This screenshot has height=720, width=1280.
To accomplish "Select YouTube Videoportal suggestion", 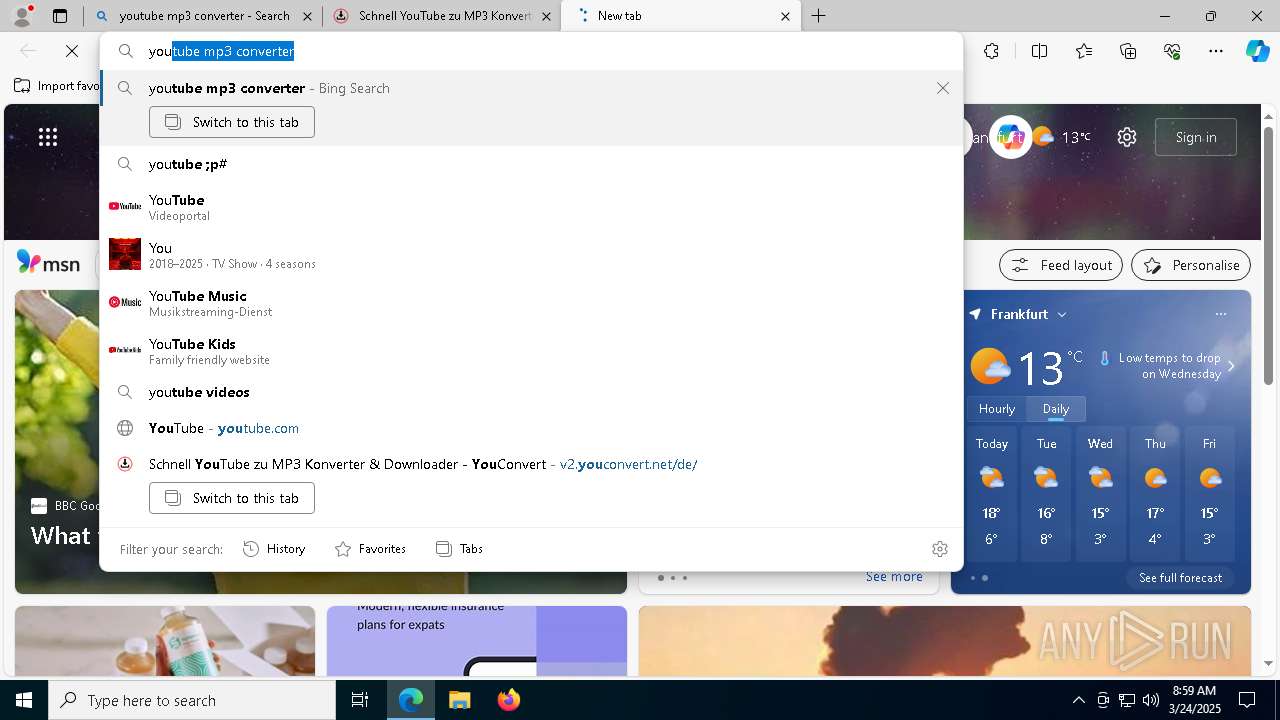I will [x=531, y=207].
